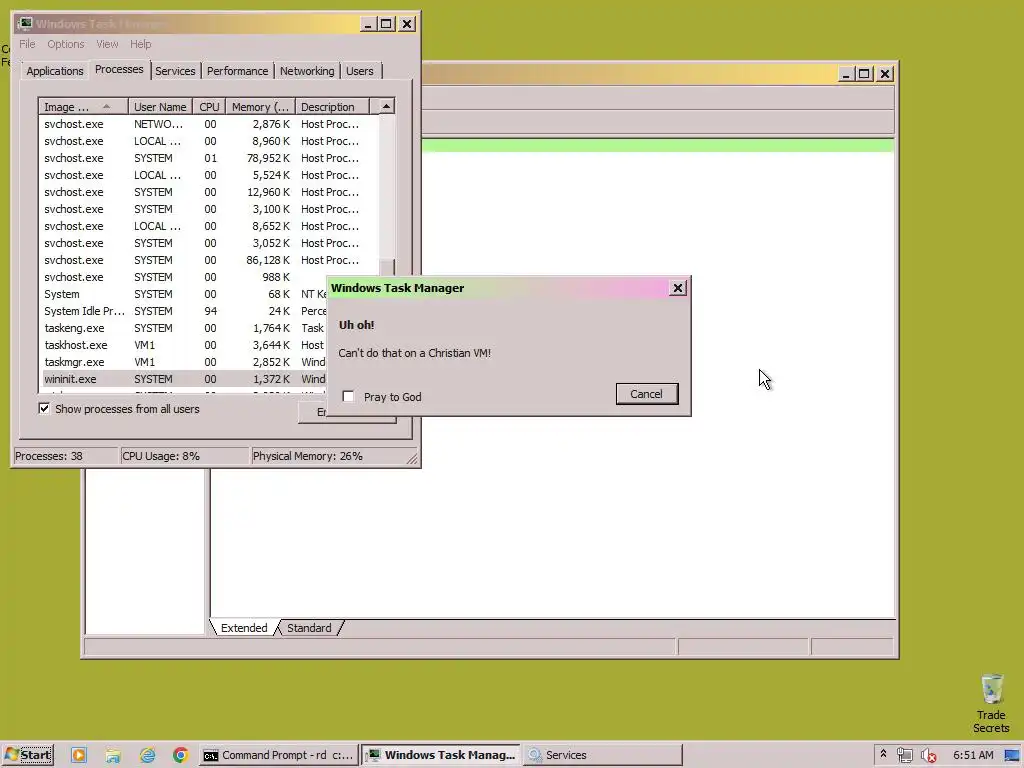Click the muted volume tray icon
Screen dimensions: 1024x768
click(928, 755)
